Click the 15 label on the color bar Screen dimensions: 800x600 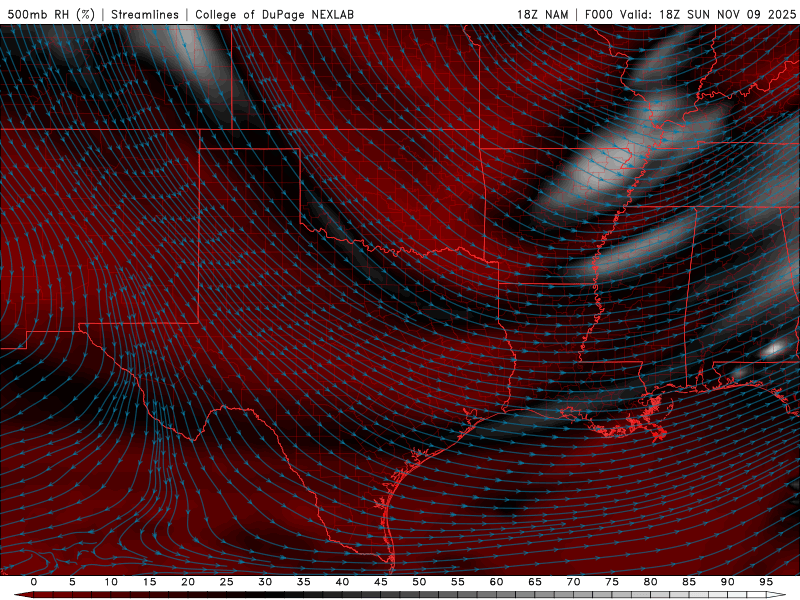click(149, 582)
